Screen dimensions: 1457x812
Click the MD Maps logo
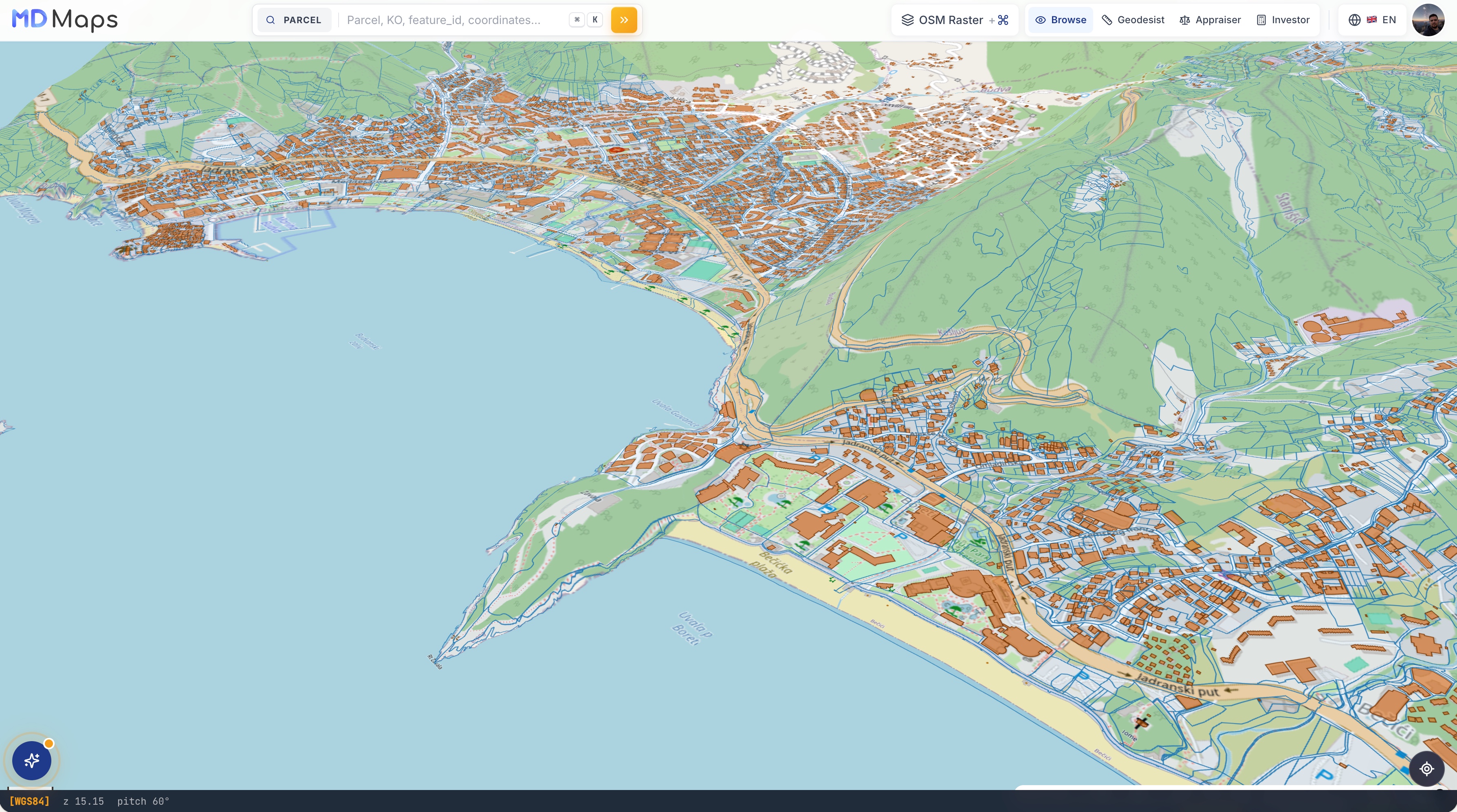(64, 20)
